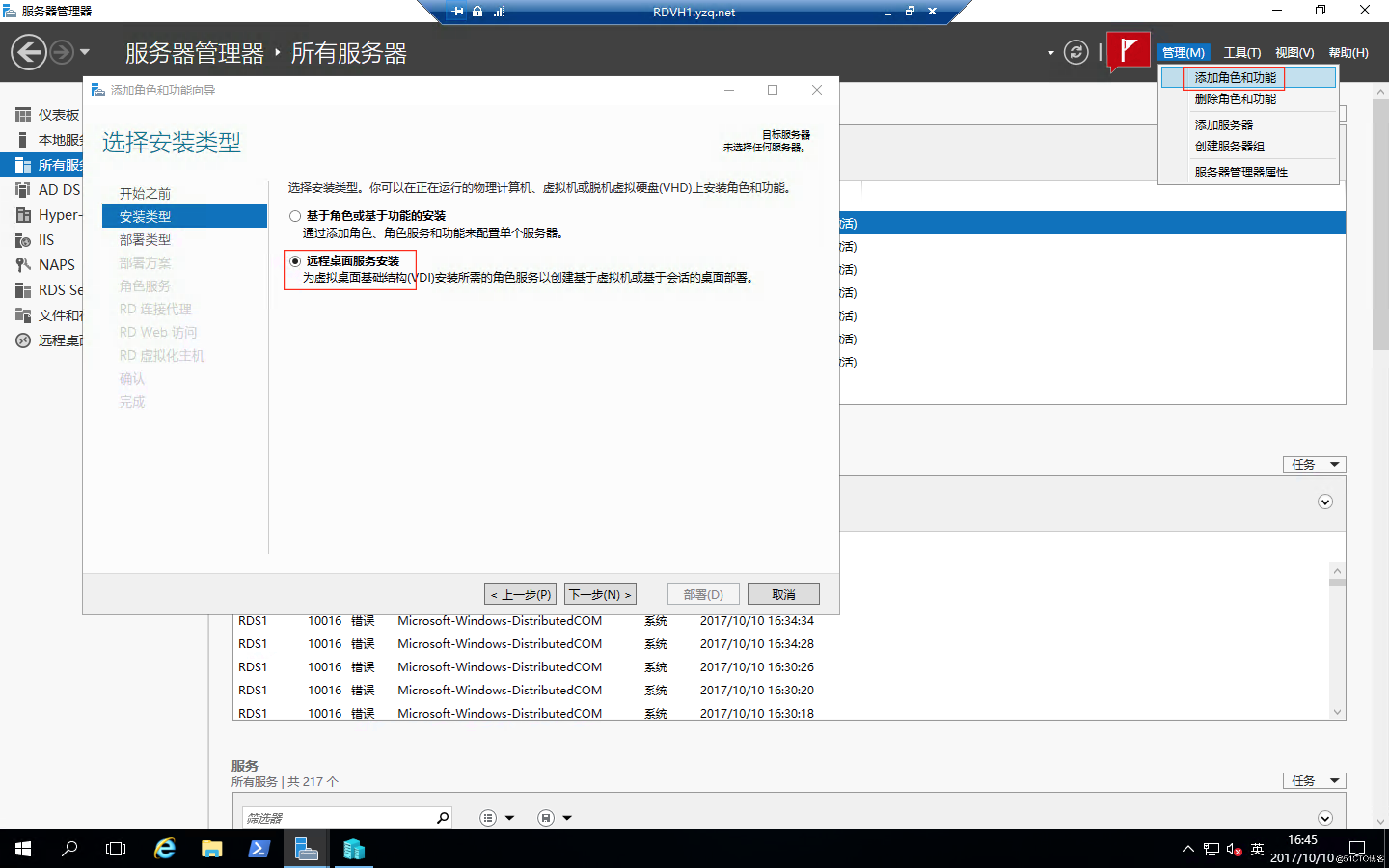The width and height of the screenshot is (1389, 868).
Task: Click the pin icon on RDP connection bar
Action: coord(457,11)
